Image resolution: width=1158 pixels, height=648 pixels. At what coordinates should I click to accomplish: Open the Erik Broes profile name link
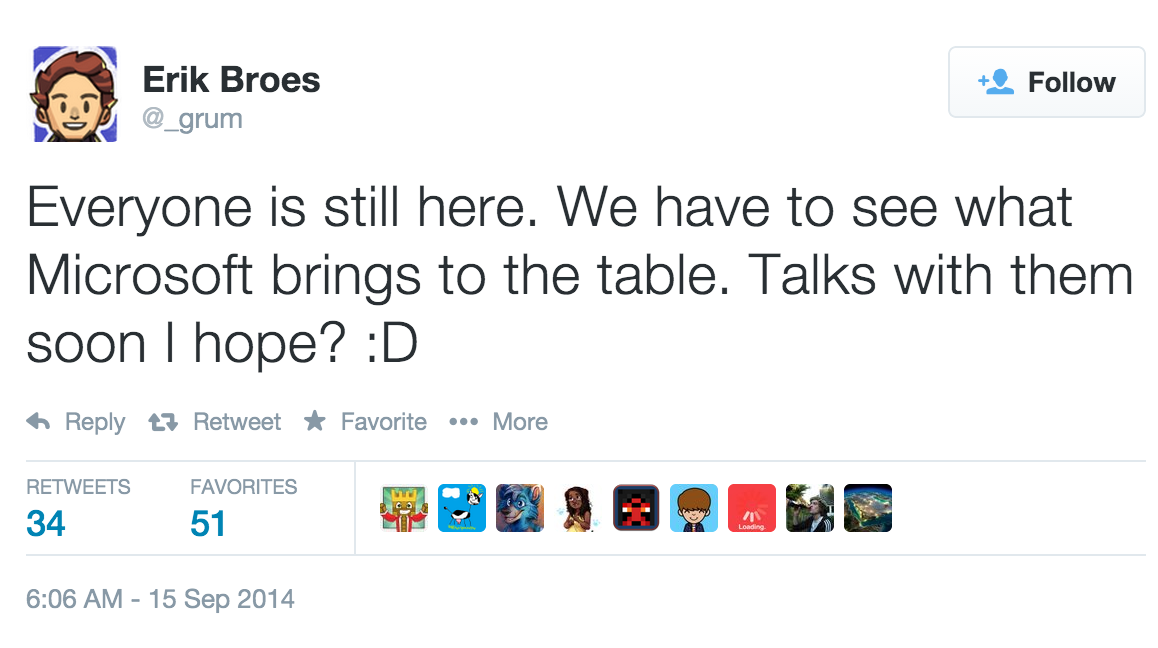point(231,80)
